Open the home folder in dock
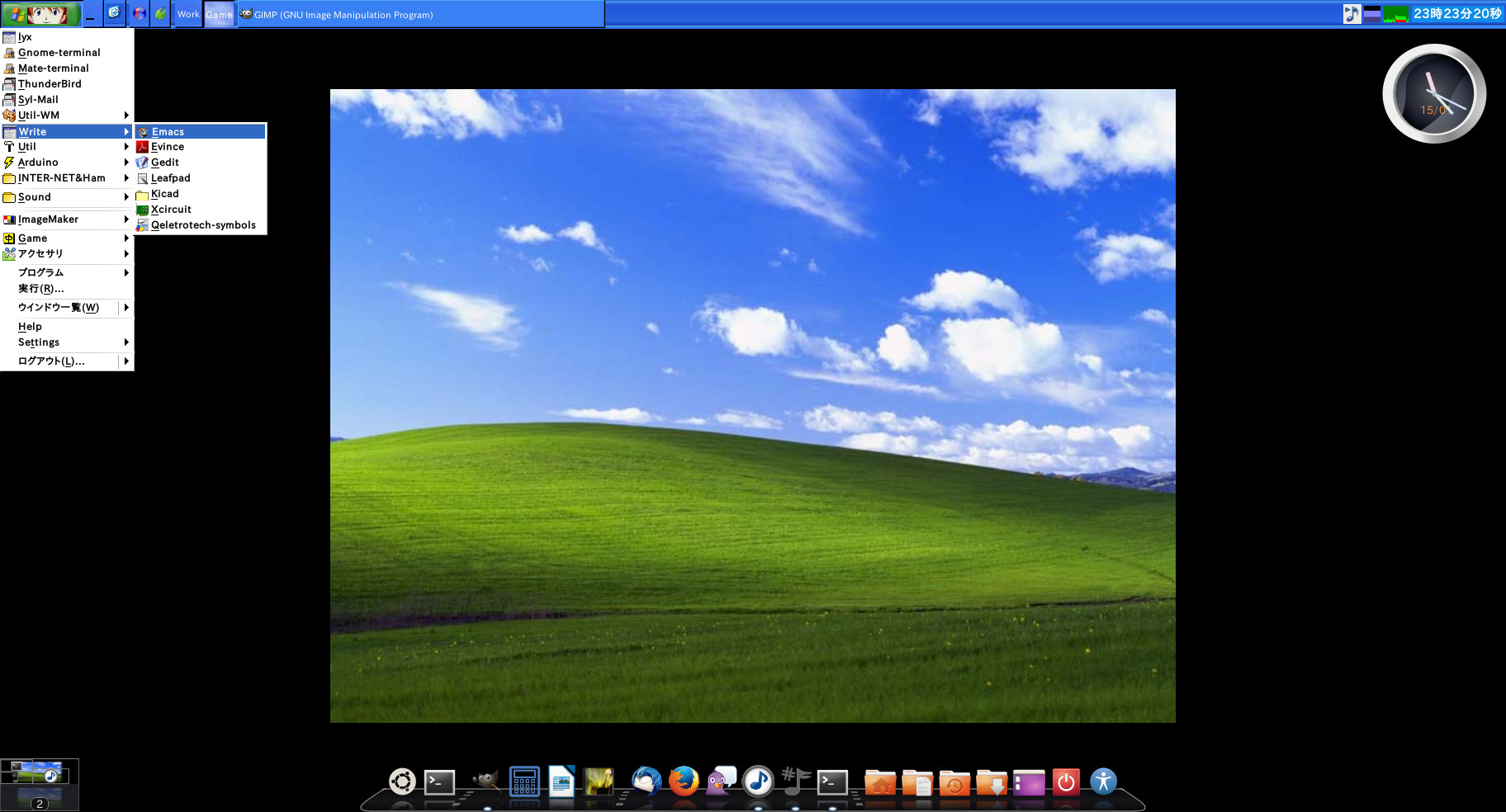This screenshot has width=1506, height=812. (x=880, y=782)
